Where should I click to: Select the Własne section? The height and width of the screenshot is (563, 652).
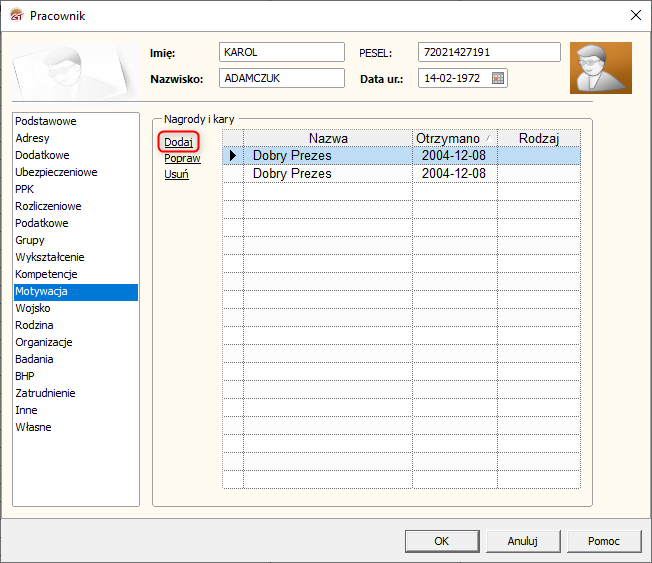click(76, 428)
